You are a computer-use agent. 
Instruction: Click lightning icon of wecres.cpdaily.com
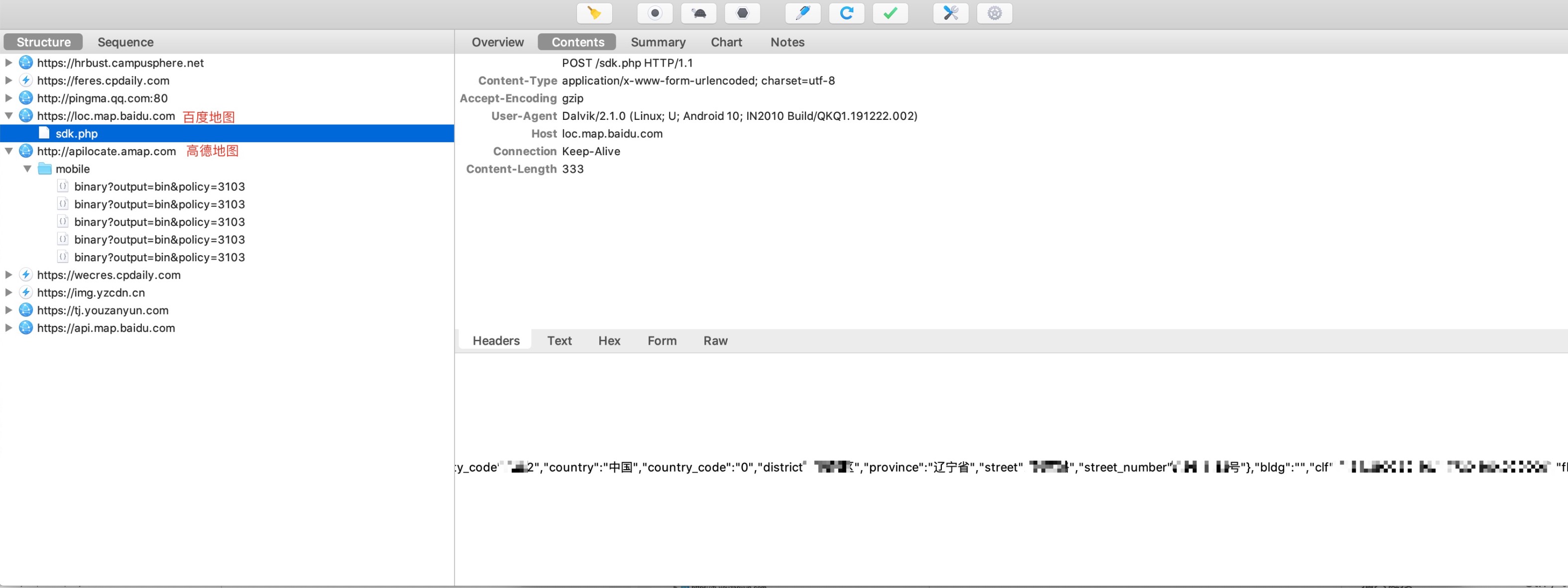coord(25,275)
